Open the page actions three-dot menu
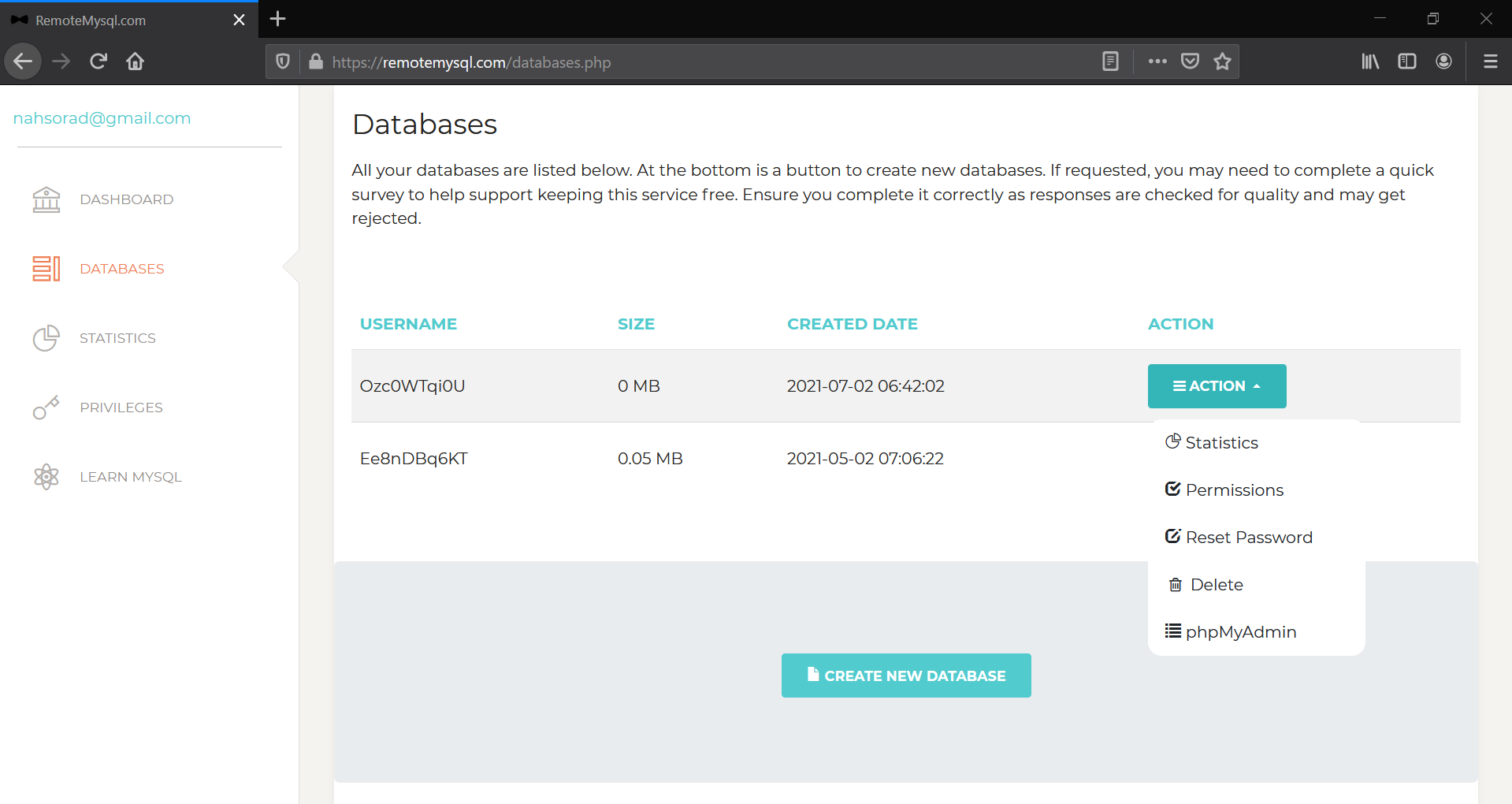The height and width of the screenshot is (804, 1512). click(1157, 61)
